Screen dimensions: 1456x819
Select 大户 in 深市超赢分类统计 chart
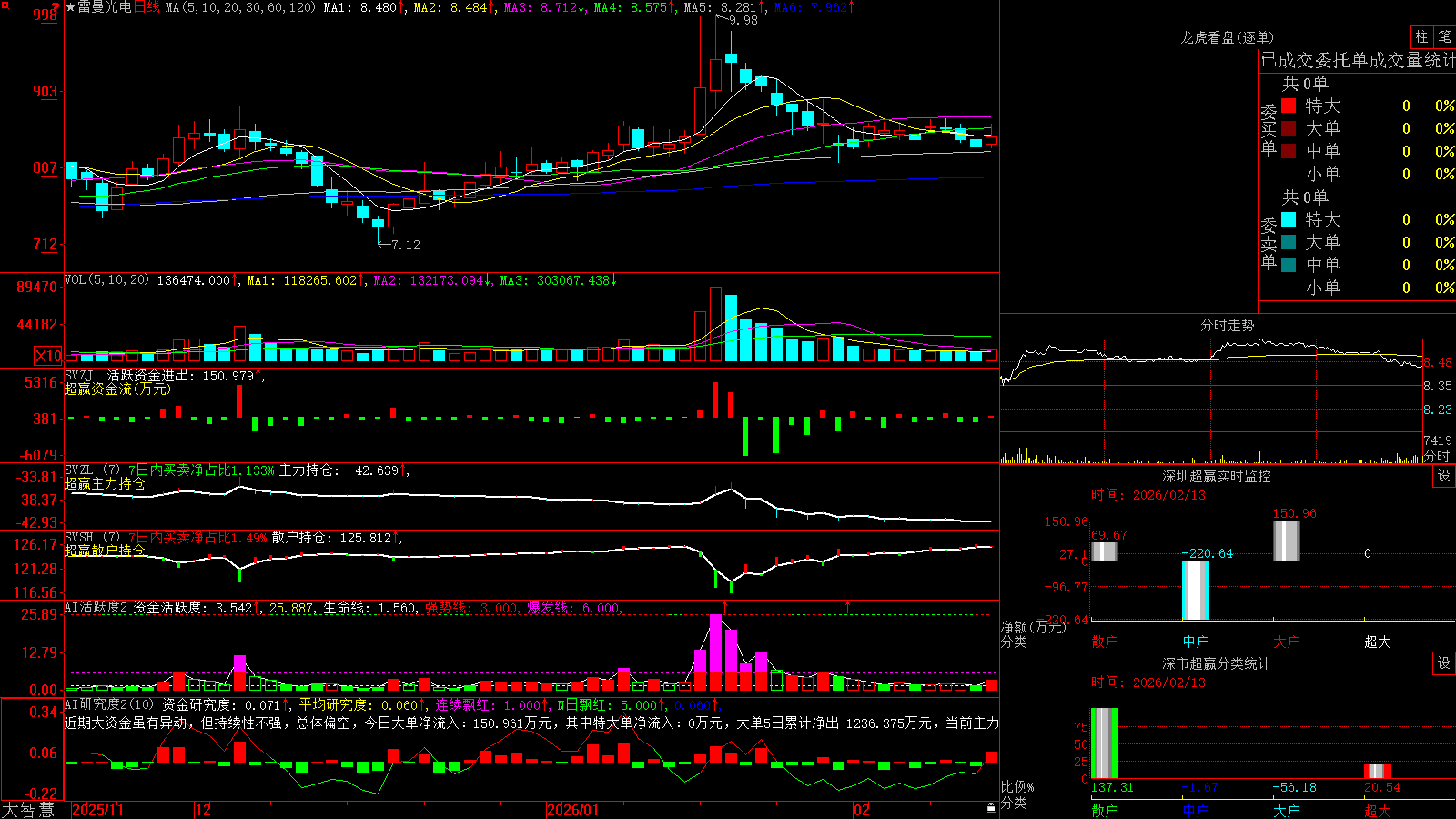[1287, 811]
